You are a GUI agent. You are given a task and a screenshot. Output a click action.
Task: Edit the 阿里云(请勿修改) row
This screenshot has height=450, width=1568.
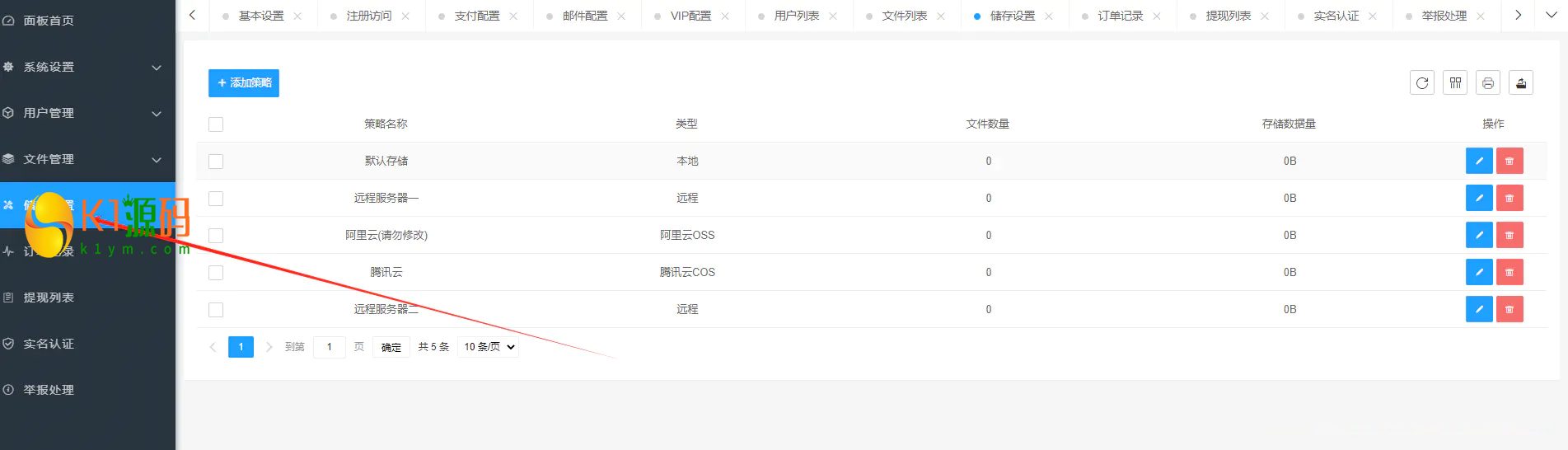(1479, 235)
